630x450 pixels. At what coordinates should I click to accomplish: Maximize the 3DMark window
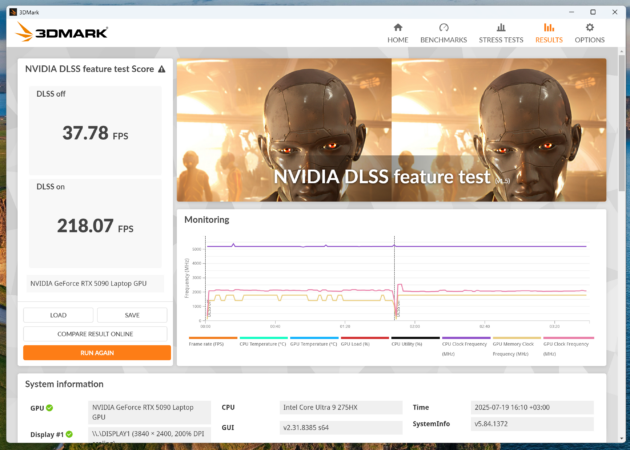coord(593,12)
